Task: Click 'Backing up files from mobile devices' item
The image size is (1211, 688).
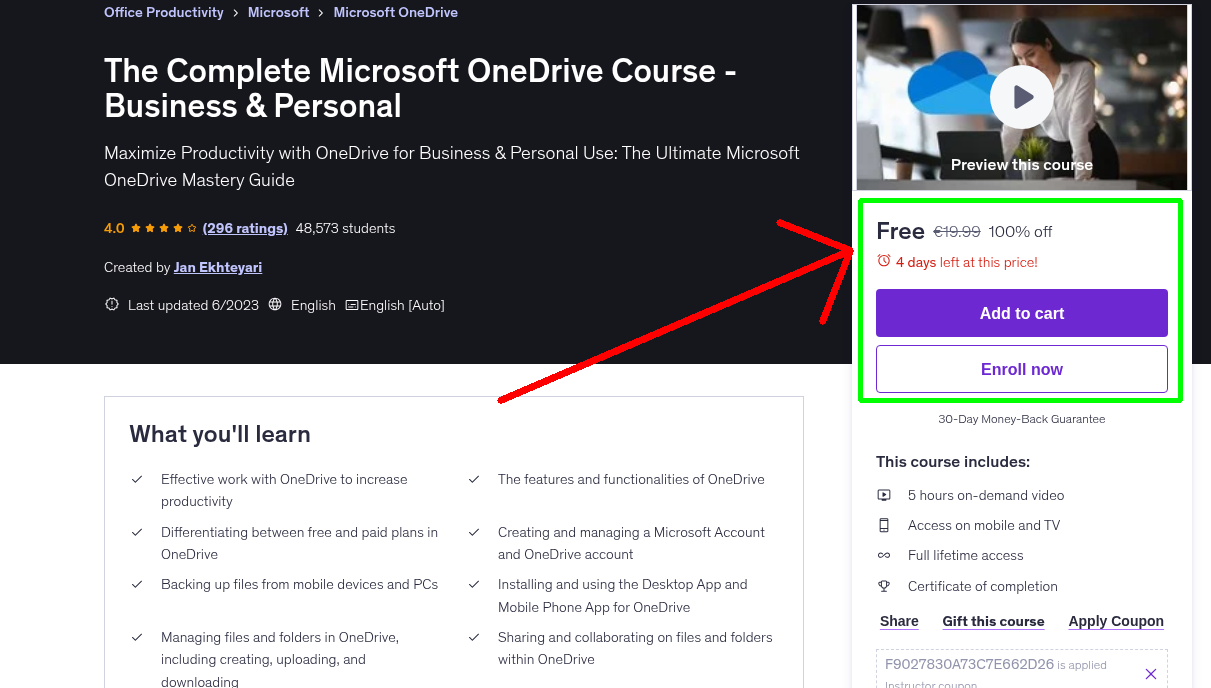Action: 299,584
